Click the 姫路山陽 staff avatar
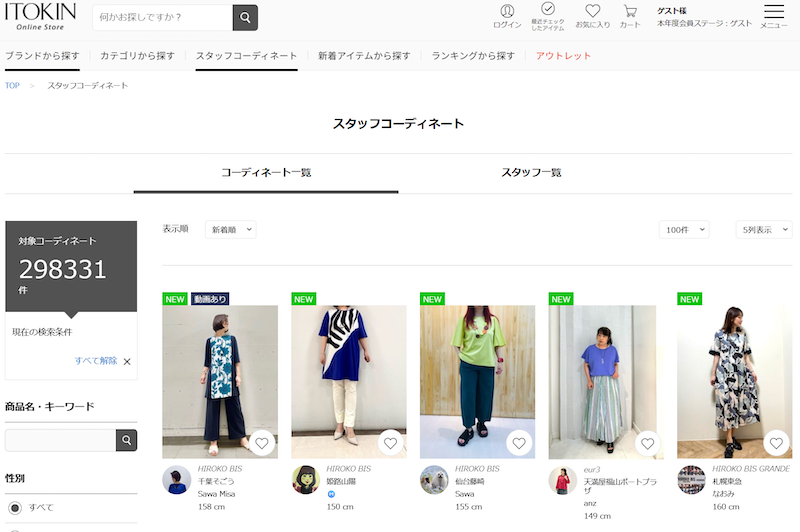The image size is (800, 532). coord(306,480)
